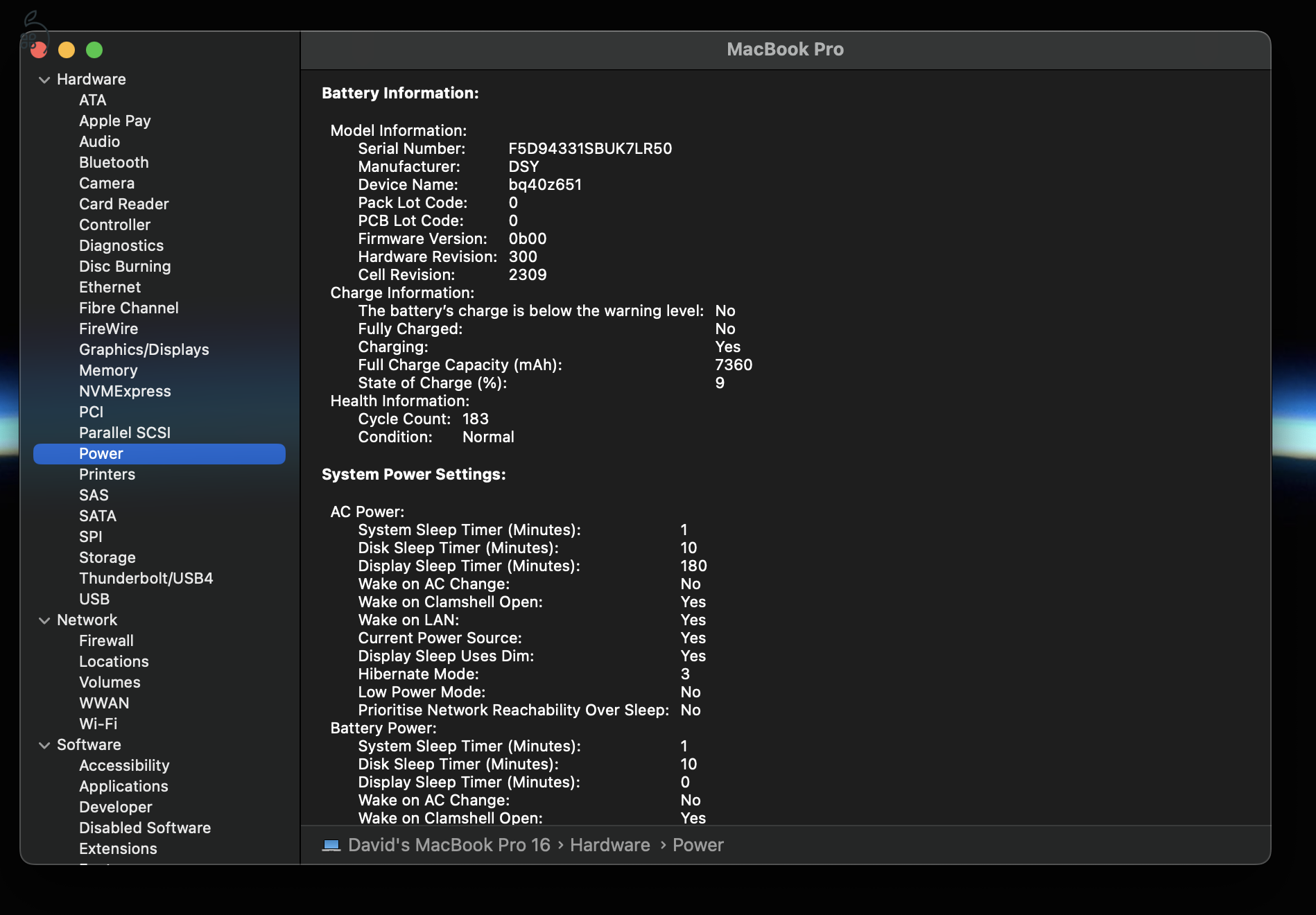Click the Hibernate Mode value 3

click(685, 674)
